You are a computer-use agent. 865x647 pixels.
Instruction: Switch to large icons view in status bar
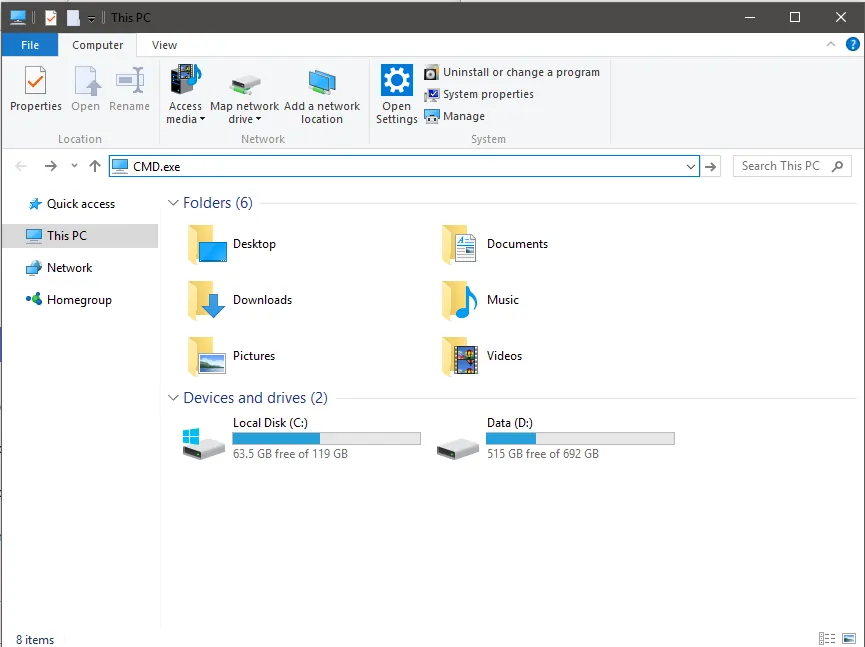(x=849, y=639)
